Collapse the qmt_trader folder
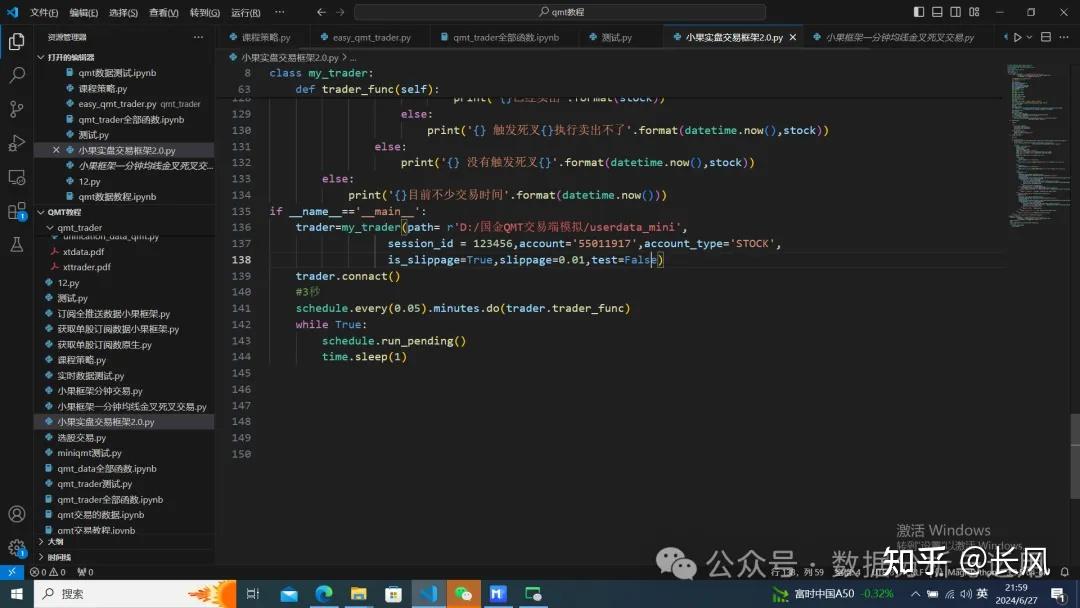Viewport: 1080px width, 608px height. tap(78, 227)
